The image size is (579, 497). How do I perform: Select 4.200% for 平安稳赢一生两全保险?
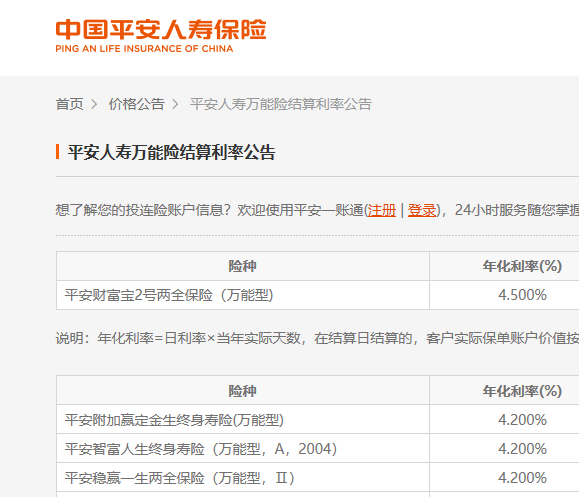click(522, 477)
